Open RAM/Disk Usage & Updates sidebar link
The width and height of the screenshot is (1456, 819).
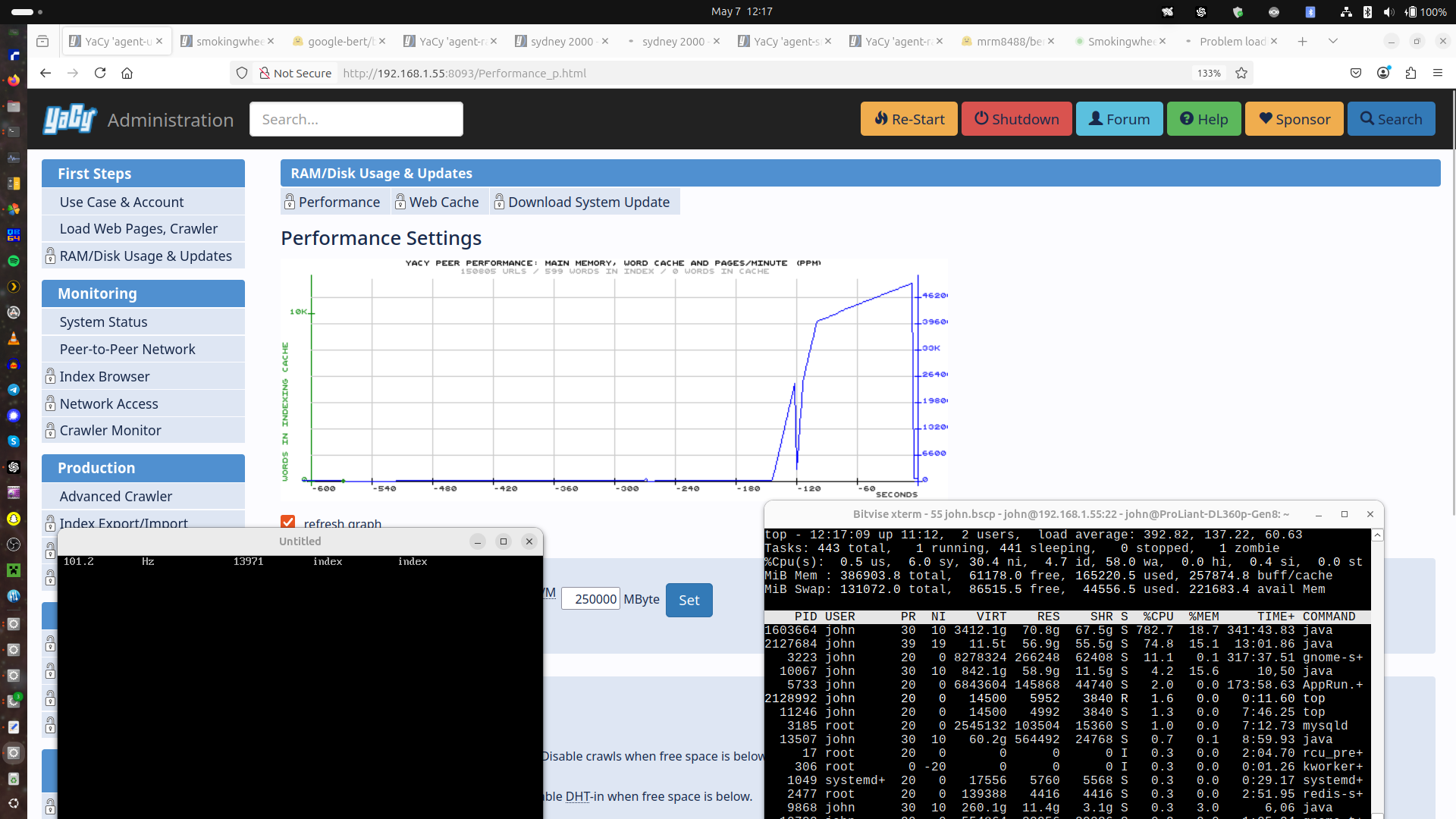point(146,256)
